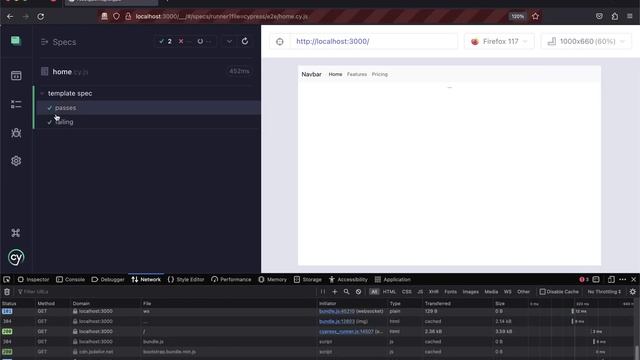Open the keyboard shortcuts command icon

(16, 233)
